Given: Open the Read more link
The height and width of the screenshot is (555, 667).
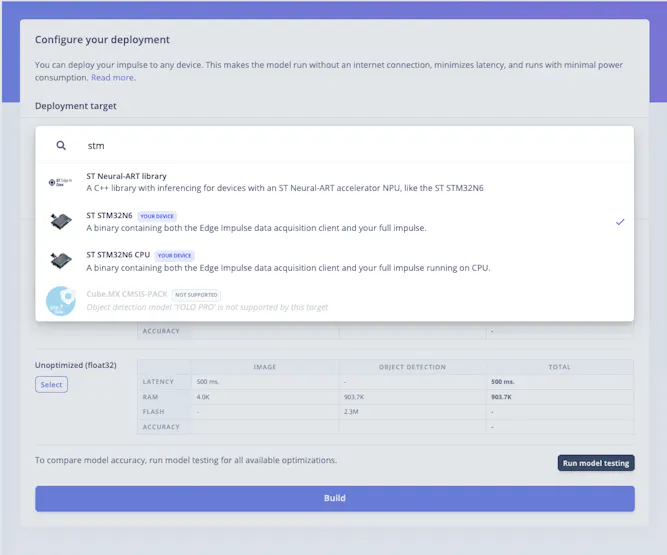Looking at the screenshot, I should (x=112, y=77).
